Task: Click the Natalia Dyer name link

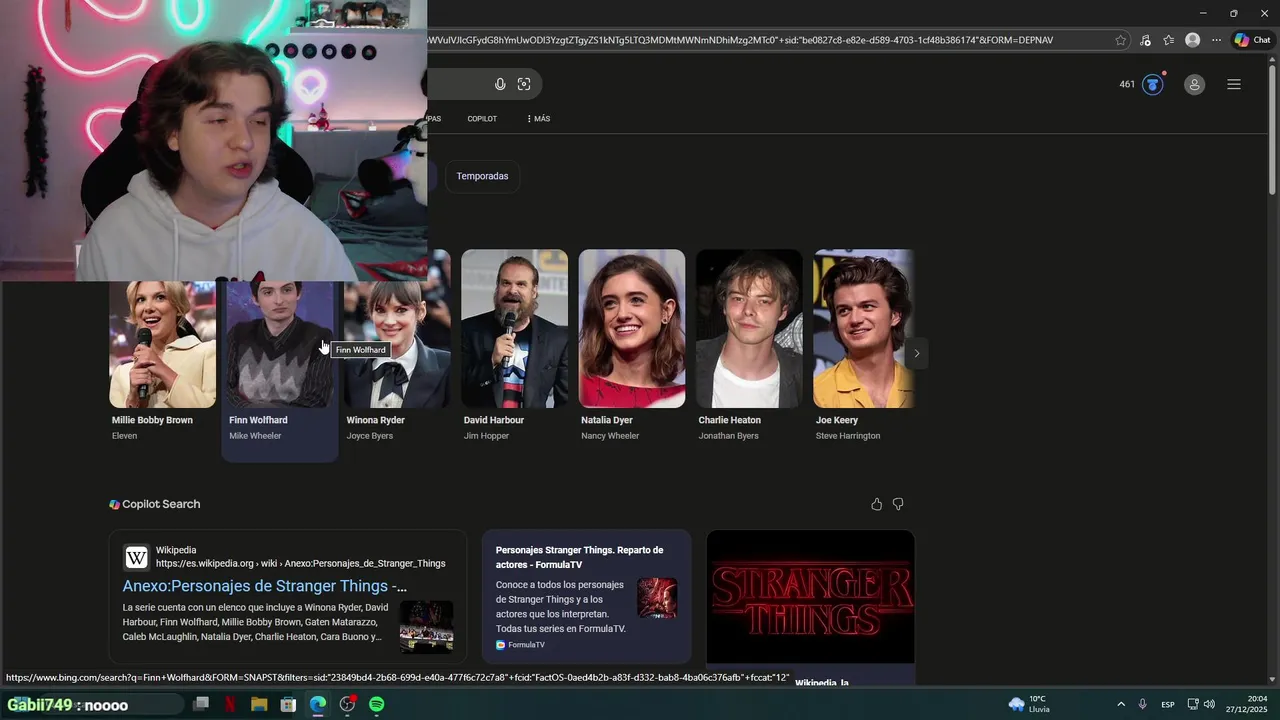Action: 607,420
